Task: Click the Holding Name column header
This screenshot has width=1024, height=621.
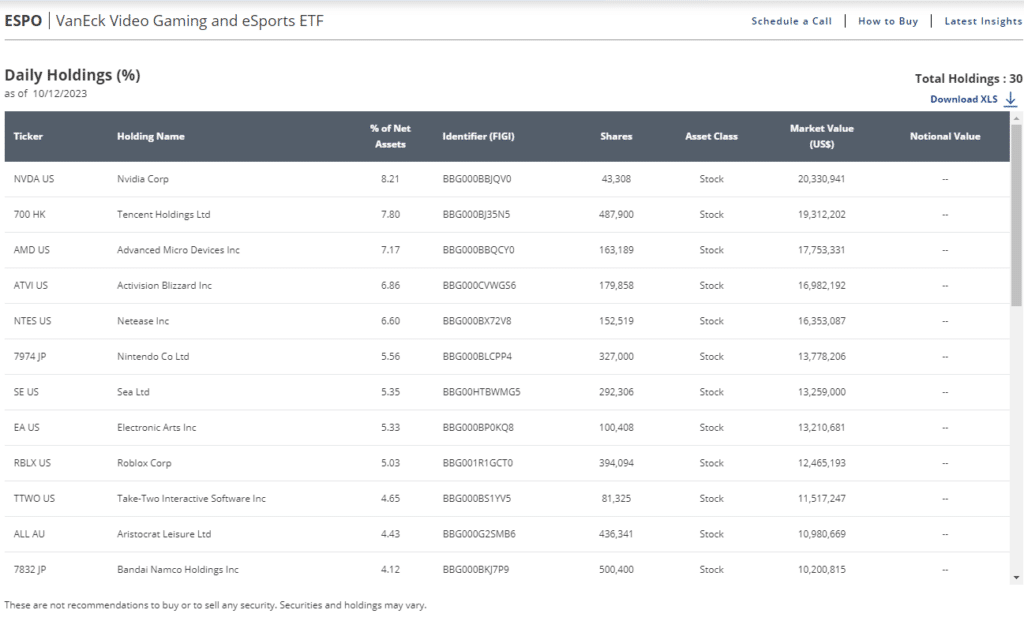Action: [x=151, y=136]
